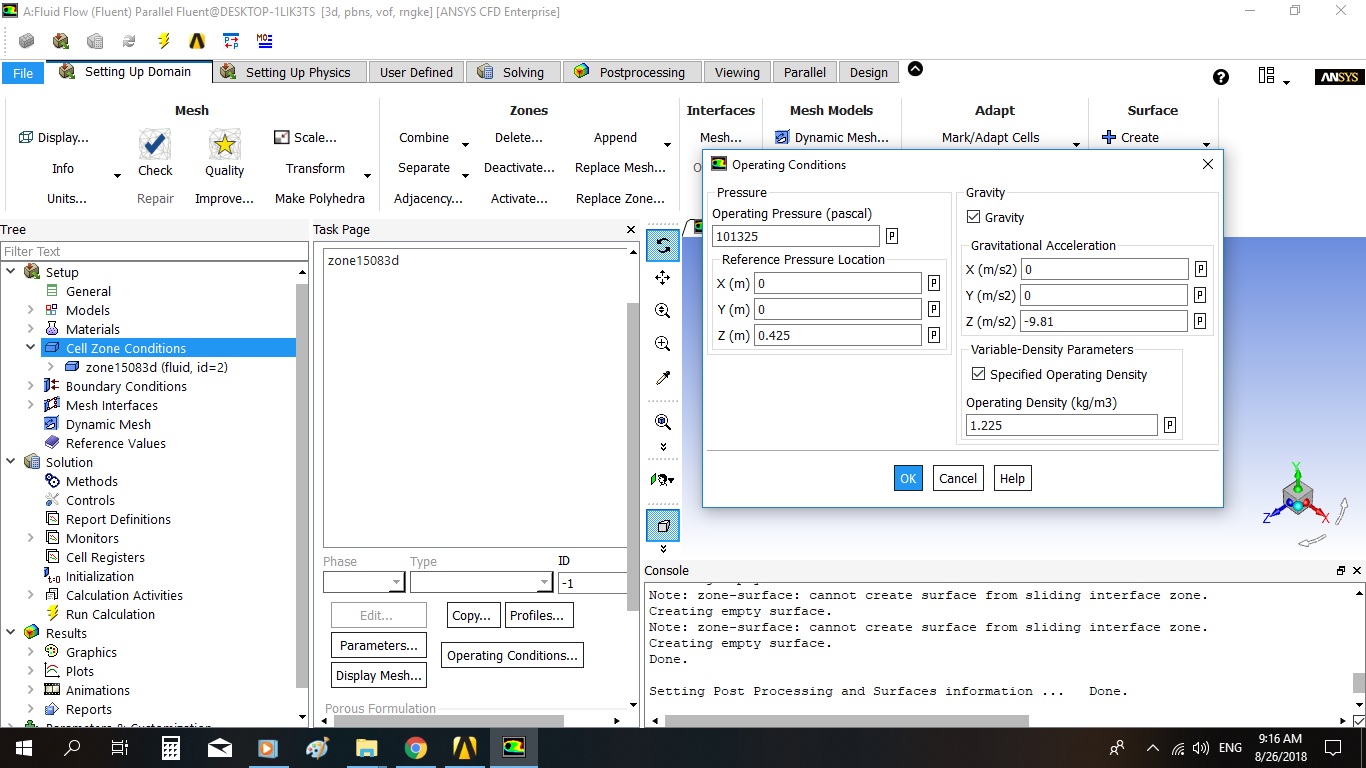Toggle parameter P button for gravity Z (m/s2)
1366x768 pixels.
point(1201,322)
